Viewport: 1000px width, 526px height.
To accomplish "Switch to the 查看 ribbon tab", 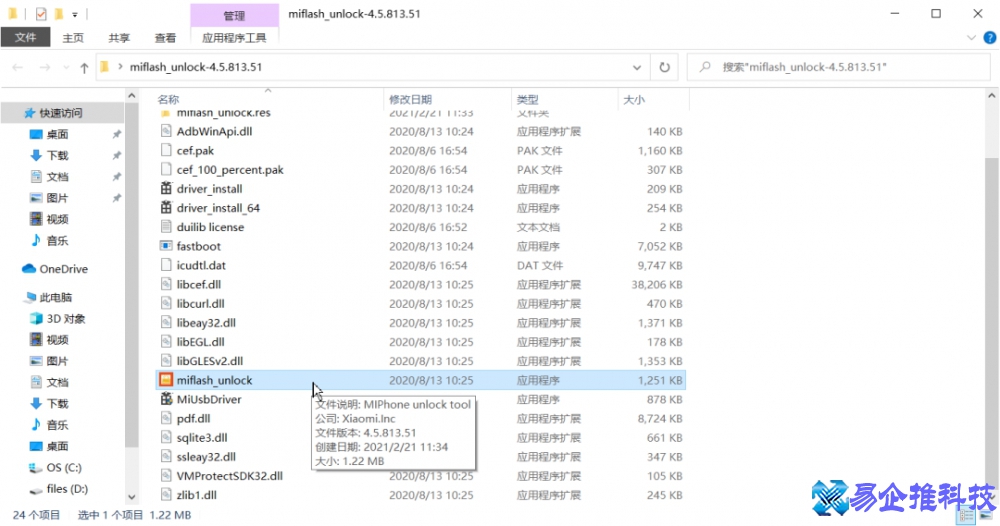I will (x=165, y=38).
